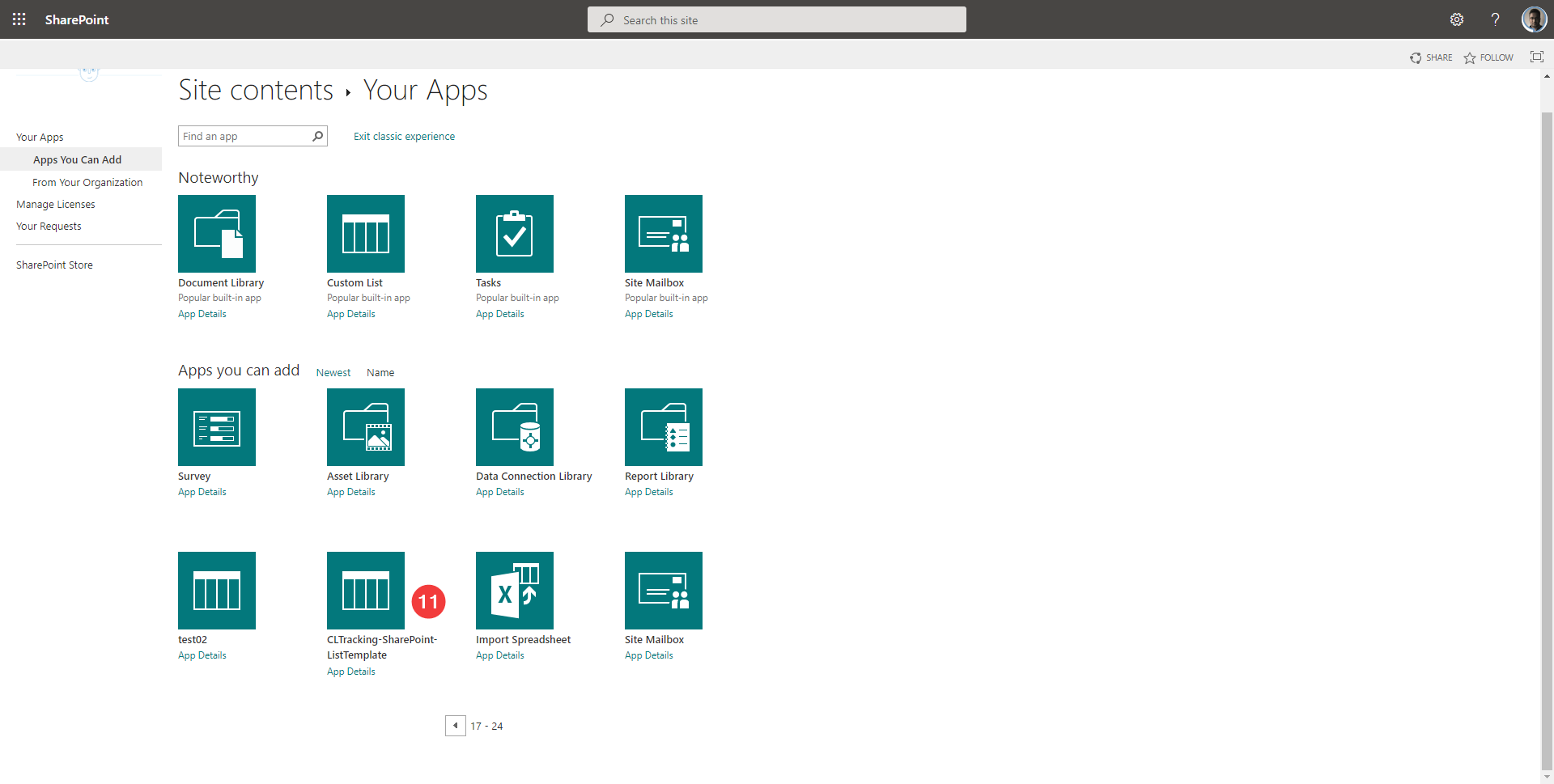The height and width of the screenshot is (784, 1554).
Task: Open SharePoint Store link
Action: click(54, 265)
